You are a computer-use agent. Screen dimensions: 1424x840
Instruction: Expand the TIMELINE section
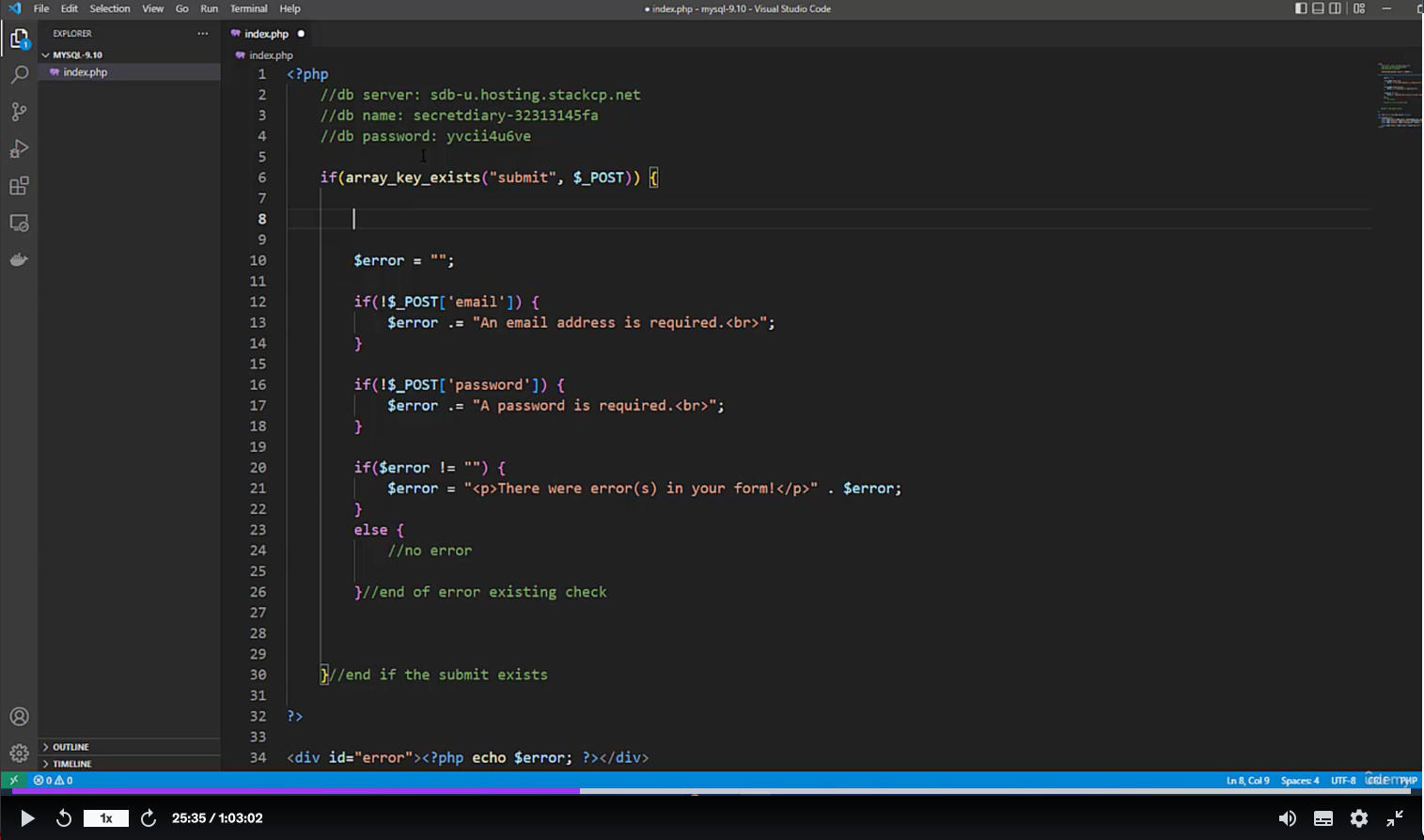coord(72,764)
